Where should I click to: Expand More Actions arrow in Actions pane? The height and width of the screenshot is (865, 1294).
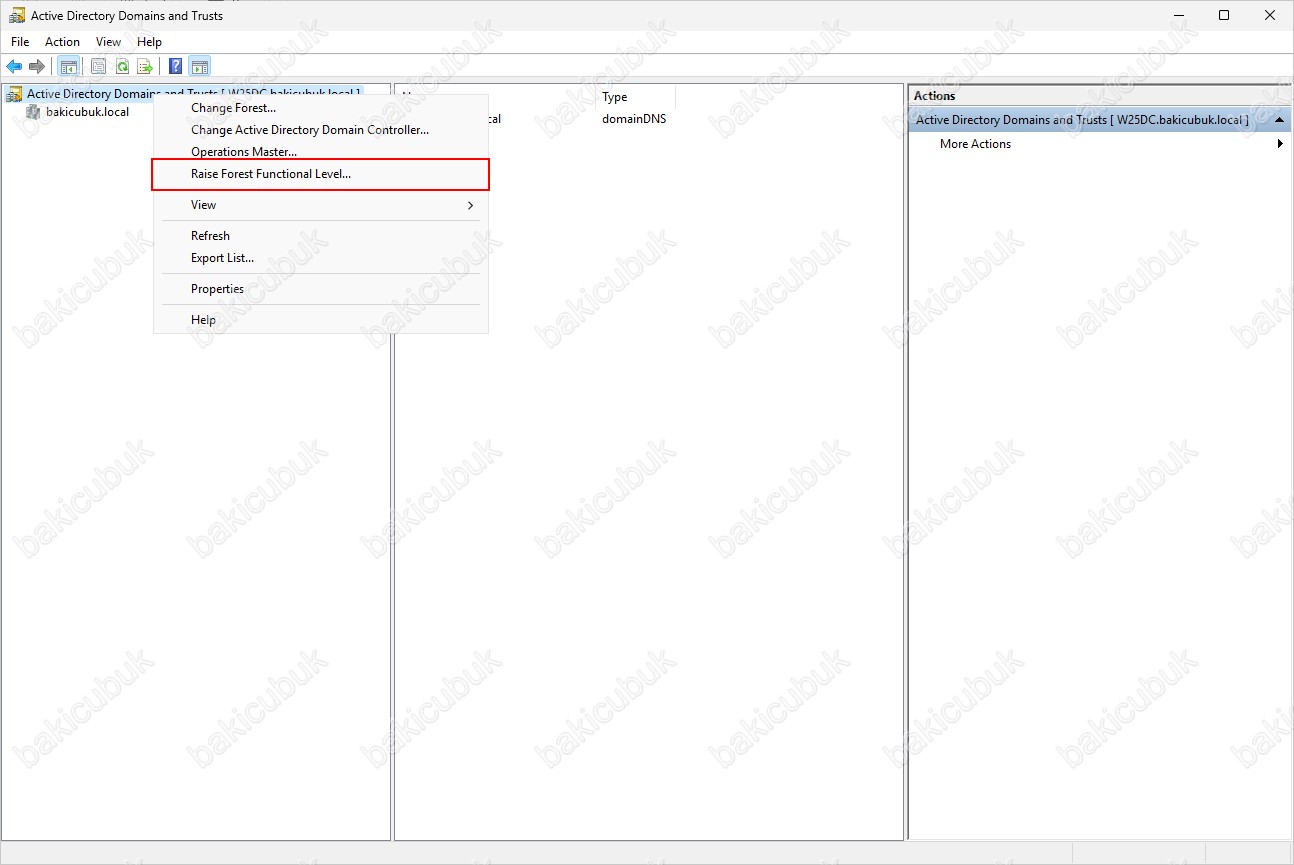pyautogui.click(x=1280, y=144)
